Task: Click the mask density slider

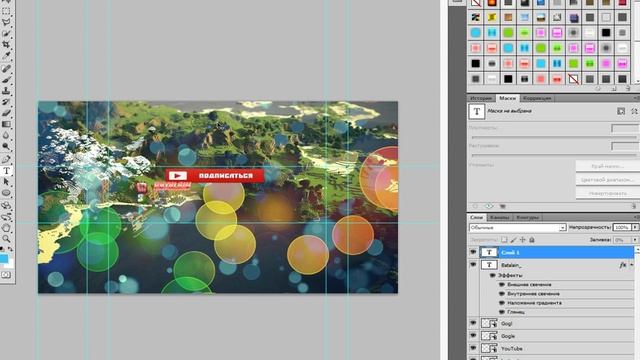Action: (553, 138)
